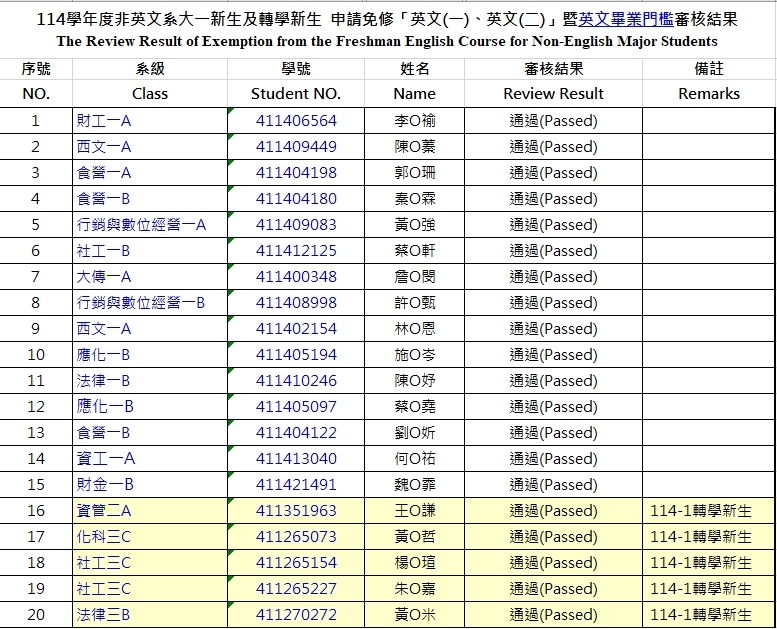
Task: Click row number 10 cell
Action: pyautogui.click(x=36, y=355)
